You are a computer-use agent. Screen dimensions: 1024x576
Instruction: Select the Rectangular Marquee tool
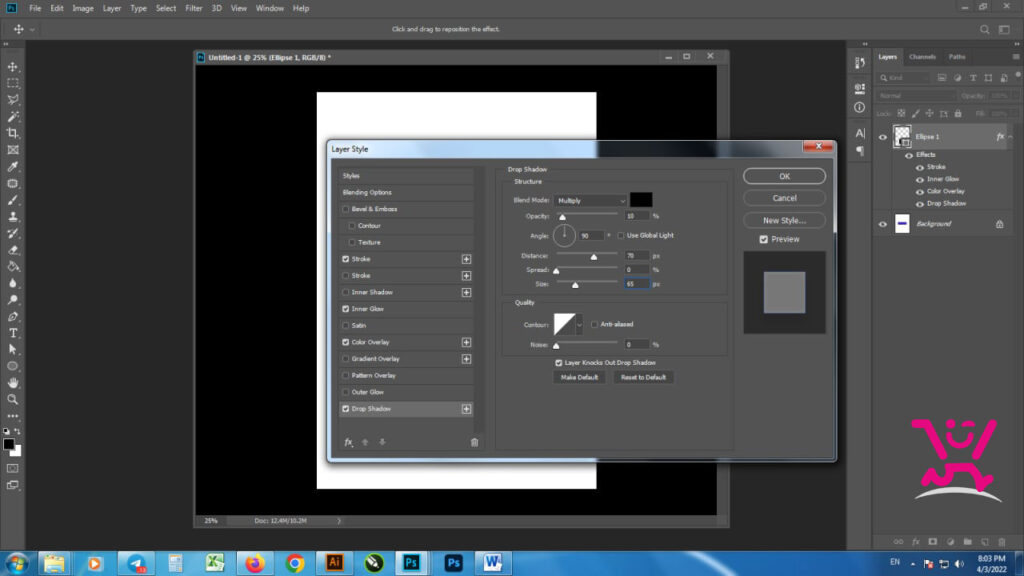pos(12,83)
